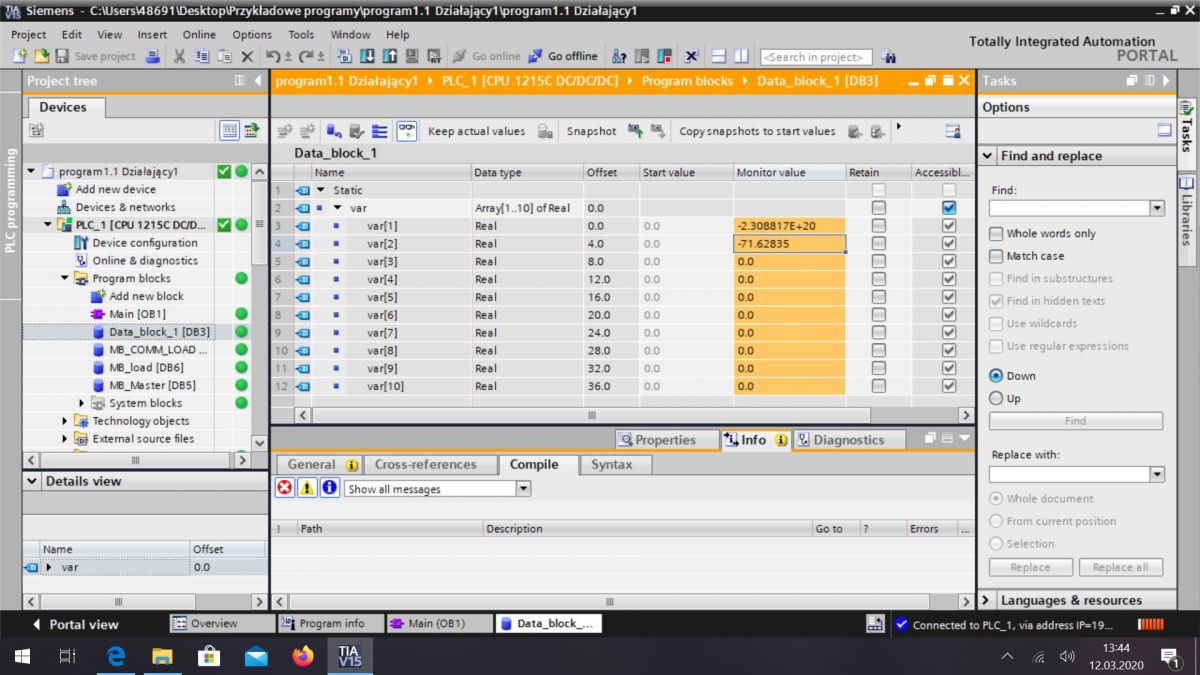Screen dimensions: 1200x675
Task: Toggle Retain checkbox for var[3]
Action: (878, 261)
